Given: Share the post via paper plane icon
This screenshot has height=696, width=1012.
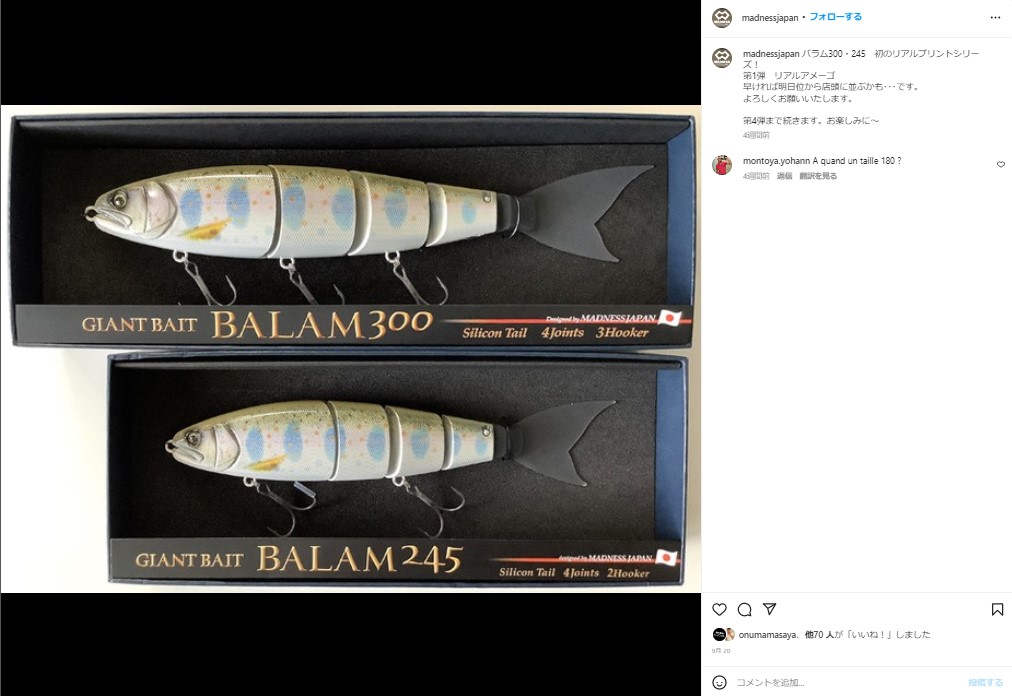Looking at the screenshot, I should (769, 608).
